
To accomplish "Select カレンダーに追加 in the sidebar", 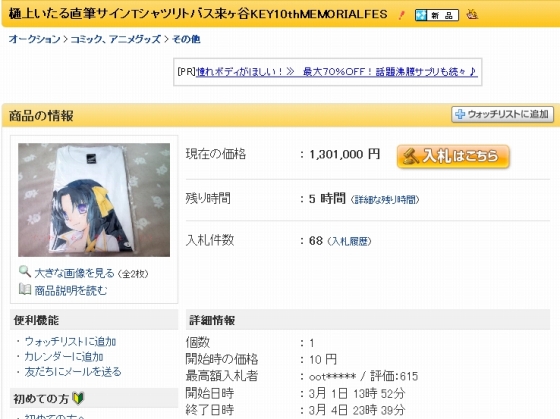I will (x=64, y=356).
